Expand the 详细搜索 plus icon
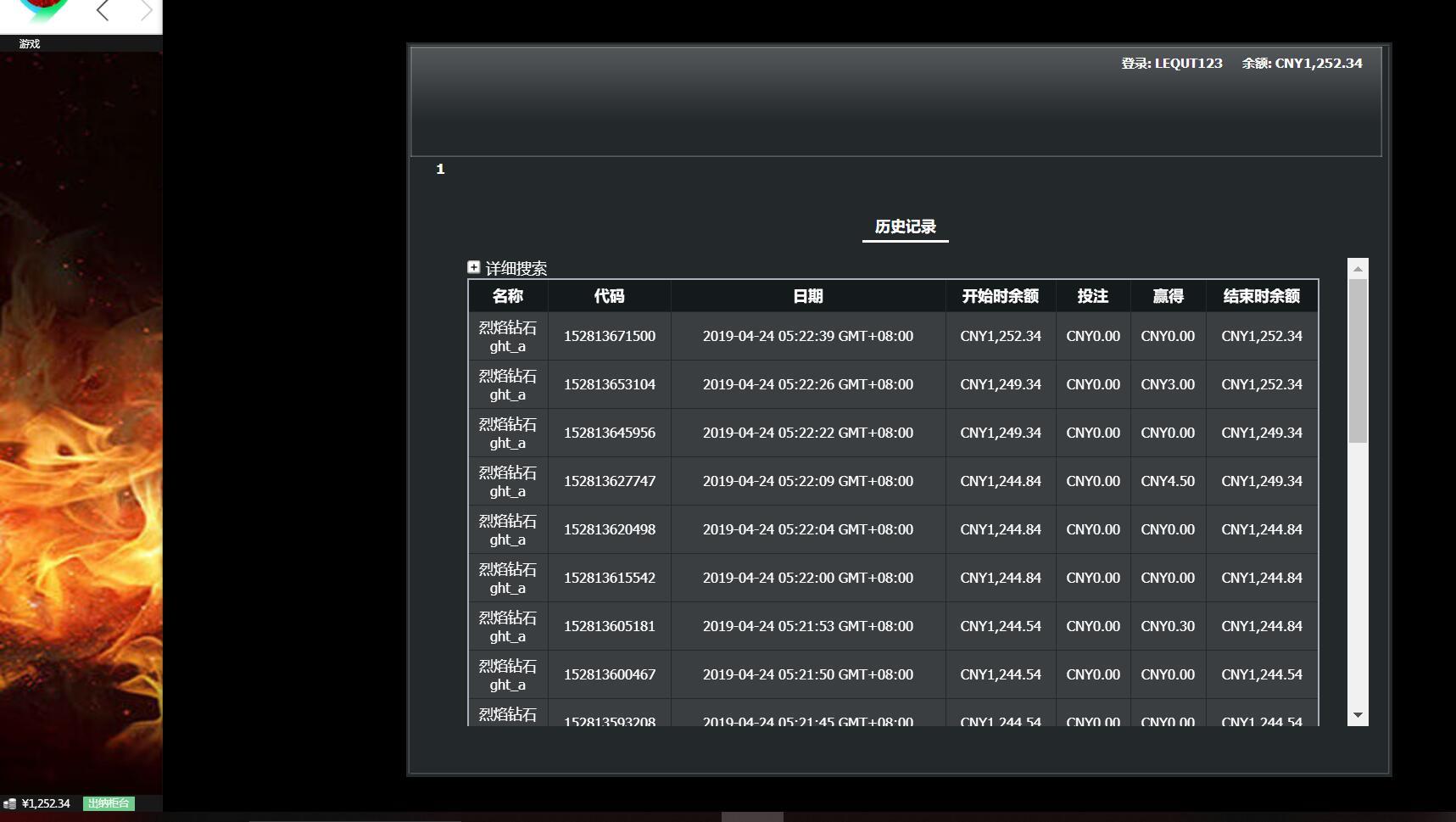The height and width of the screenshot is (822, 1456). pos(474,267)
